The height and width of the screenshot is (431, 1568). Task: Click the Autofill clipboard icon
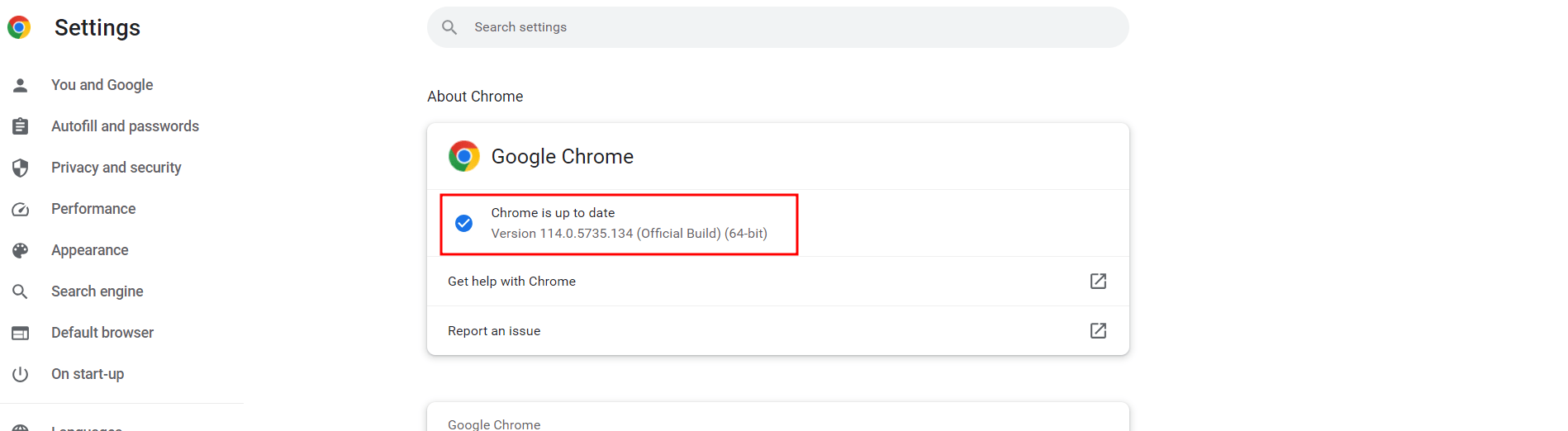coord(21,126)
